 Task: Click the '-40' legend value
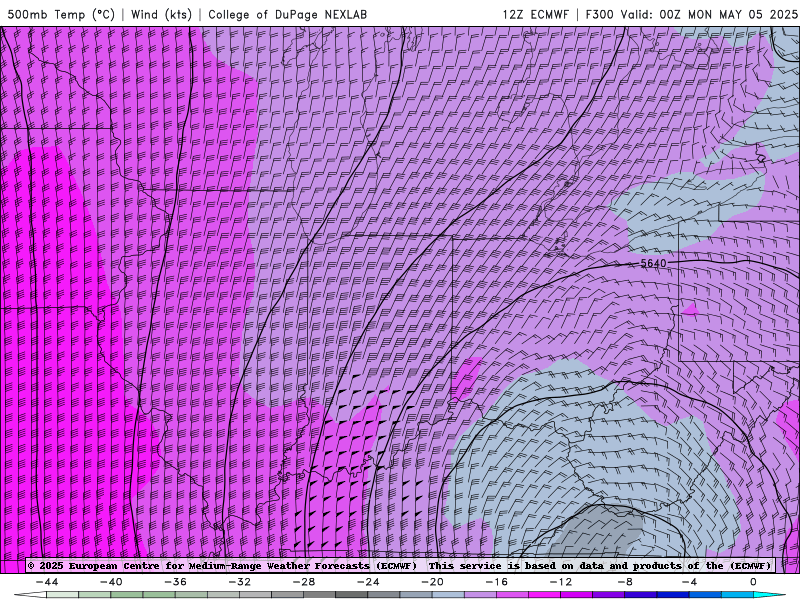coord(111,582)
